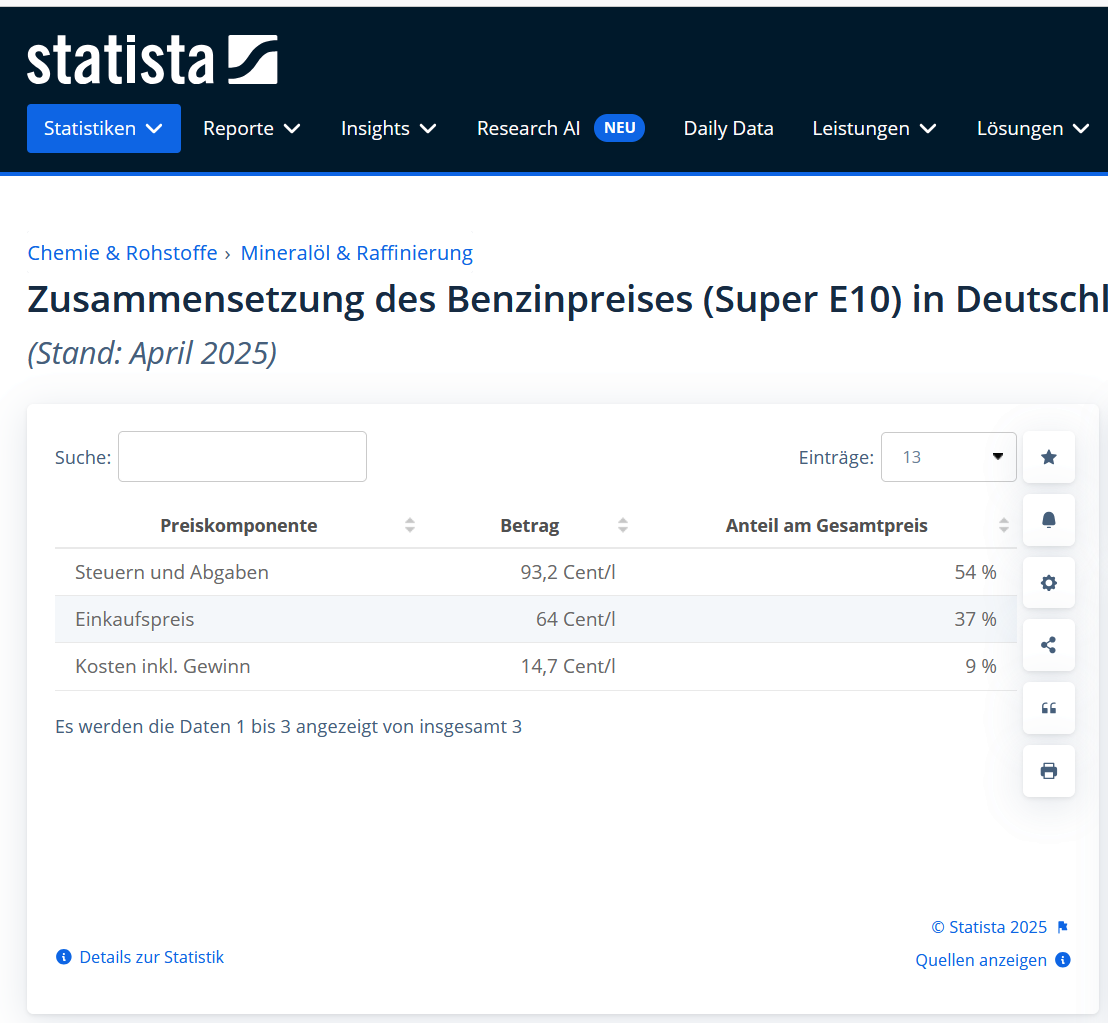Select Kosten inkl. Gewinn row label
1108x1023 pixels.
[x=163, y=666]
